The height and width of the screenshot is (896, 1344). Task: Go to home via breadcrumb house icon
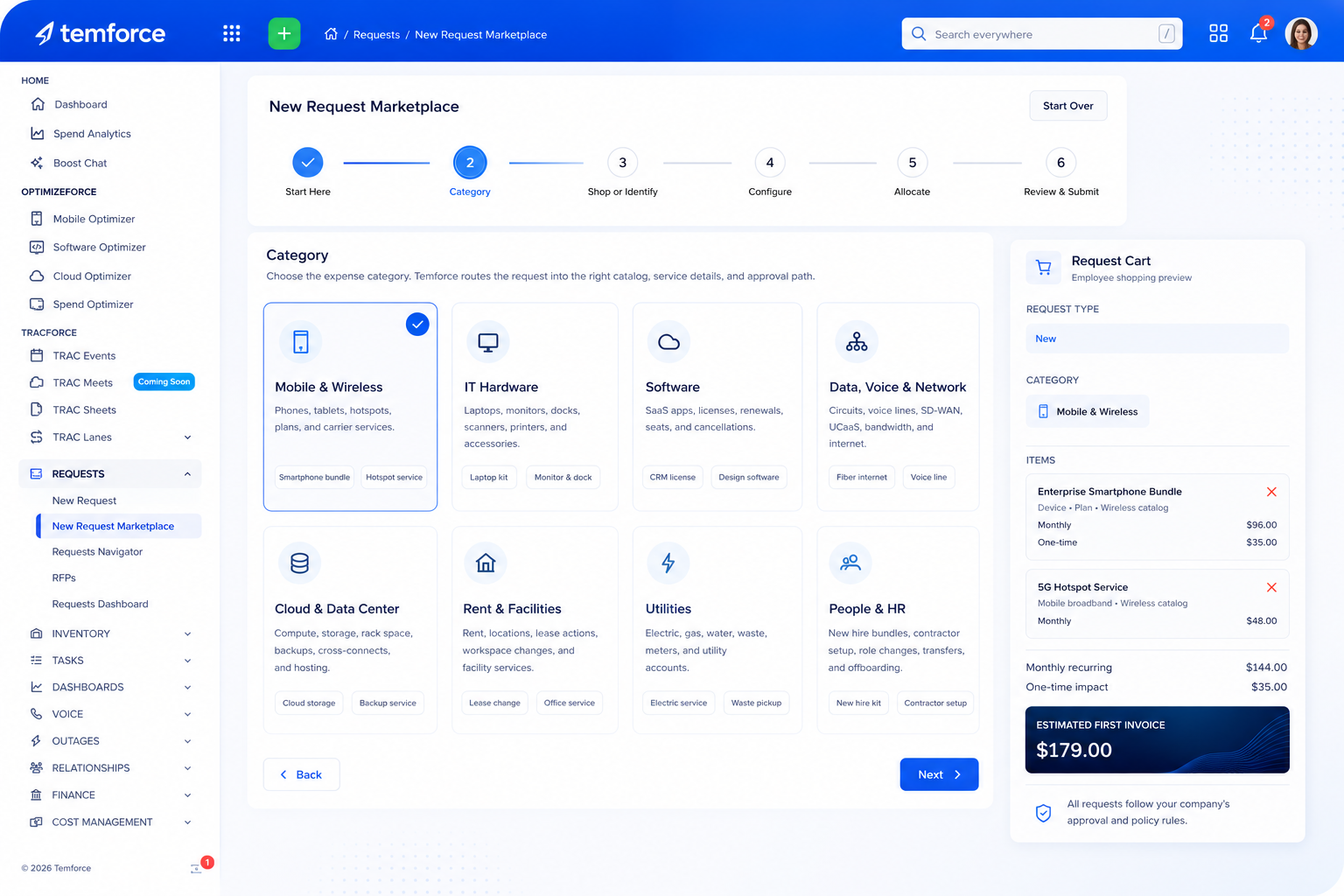click(x=331, y=34)
